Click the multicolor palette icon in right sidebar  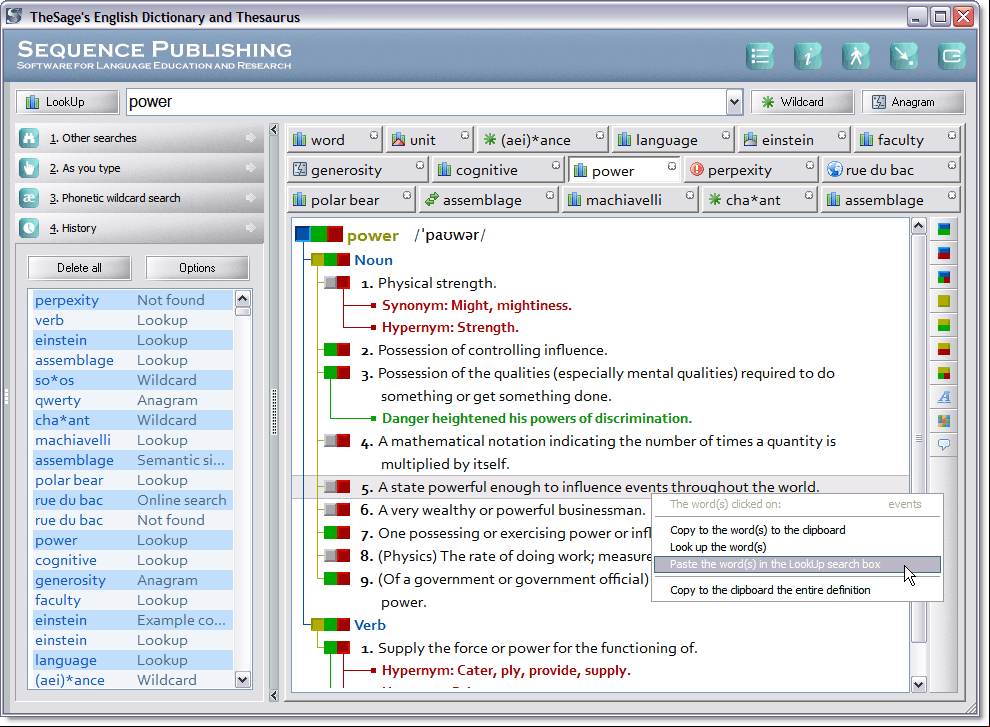(944, 421)
